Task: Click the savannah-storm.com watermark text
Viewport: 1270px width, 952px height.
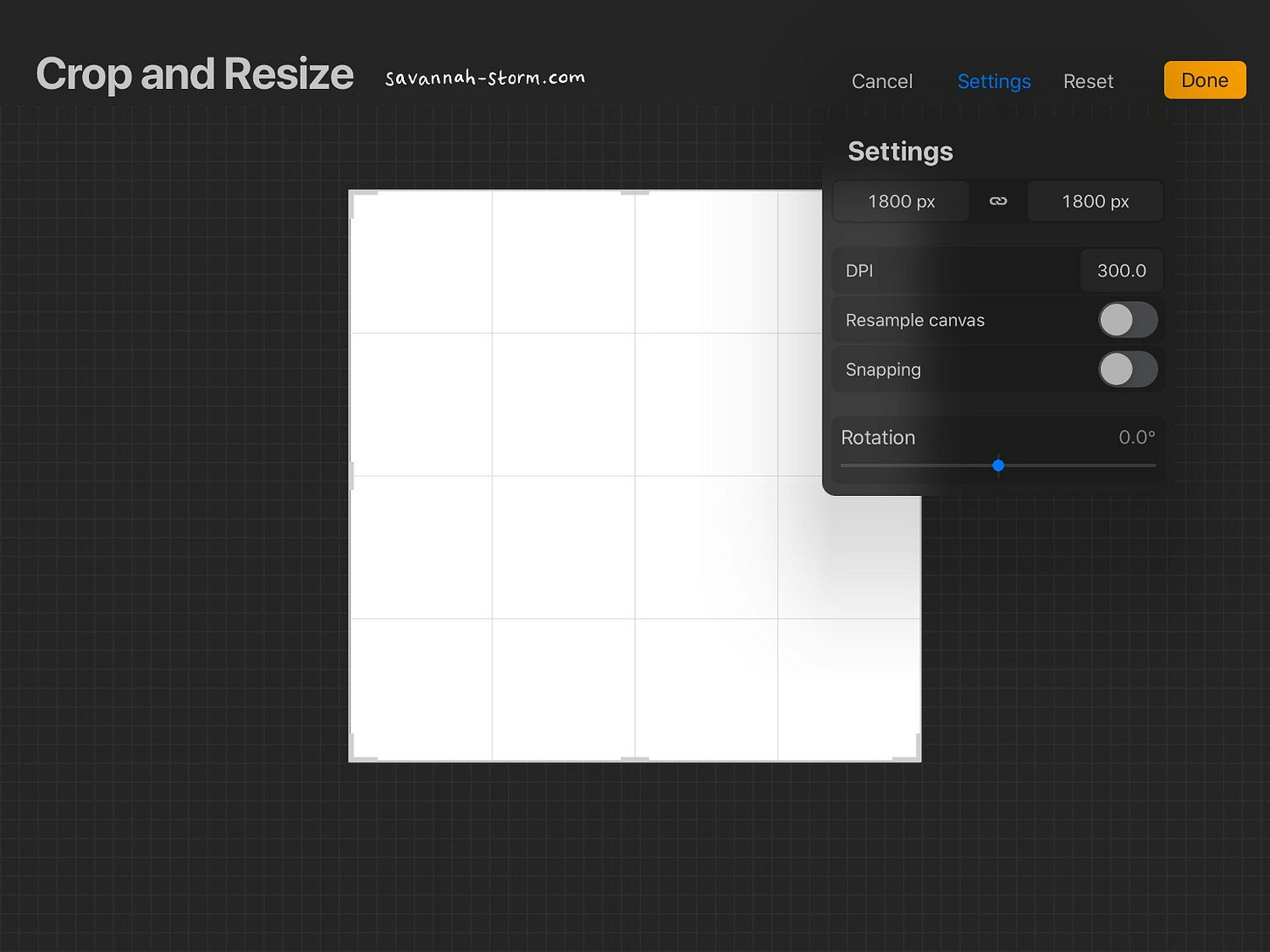Action: pos(484,77)
